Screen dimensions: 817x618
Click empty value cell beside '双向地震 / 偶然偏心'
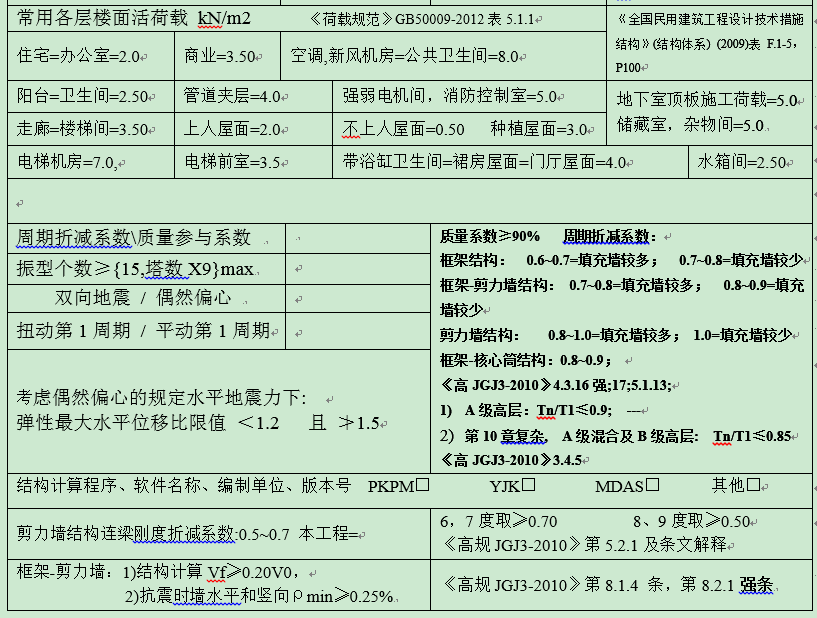(x=358, y=298)
